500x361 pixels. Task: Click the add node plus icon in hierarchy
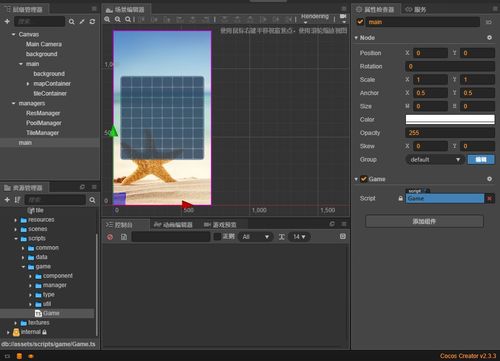tap(7, 21)
